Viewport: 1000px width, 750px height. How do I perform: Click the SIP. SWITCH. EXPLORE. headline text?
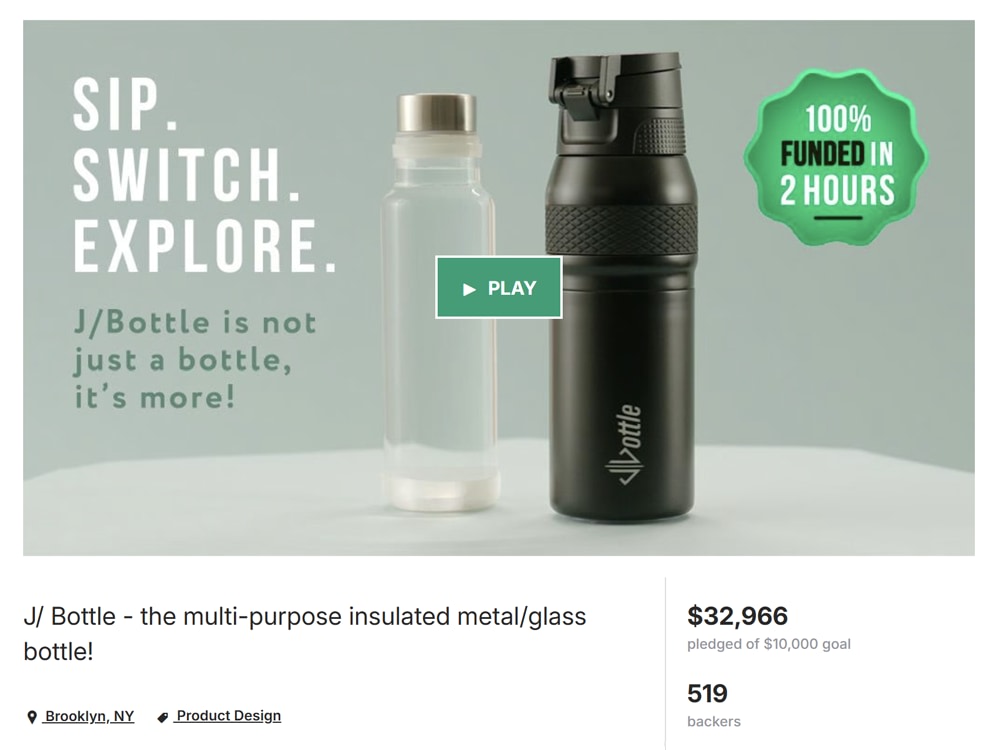point(204,175)
